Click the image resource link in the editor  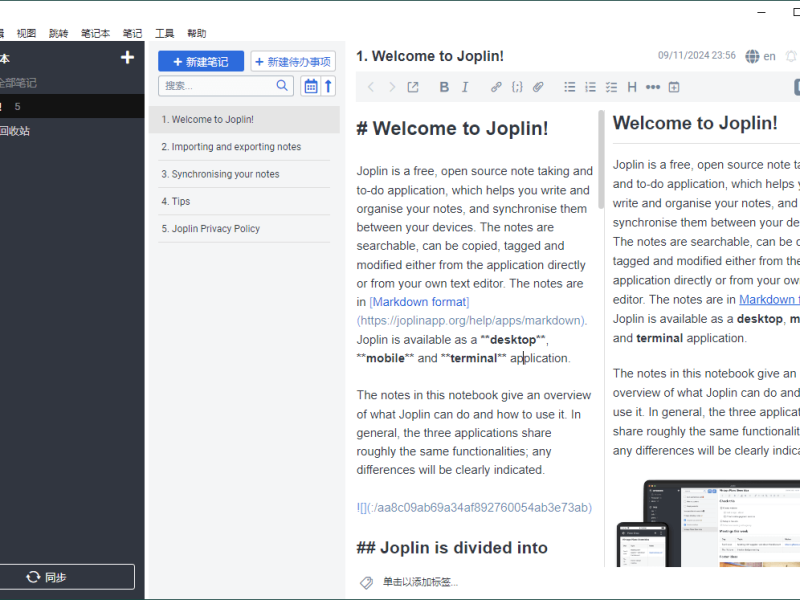(474, 508)
